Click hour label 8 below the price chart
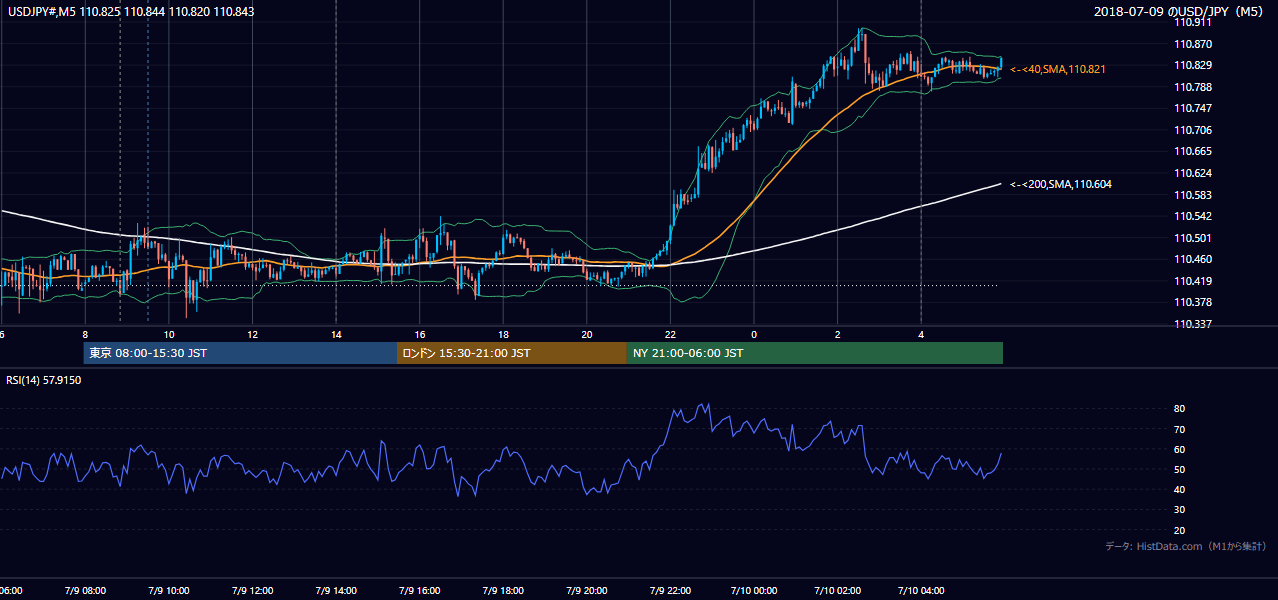This screenshot has height=600, width=1278. click(85, 334)
